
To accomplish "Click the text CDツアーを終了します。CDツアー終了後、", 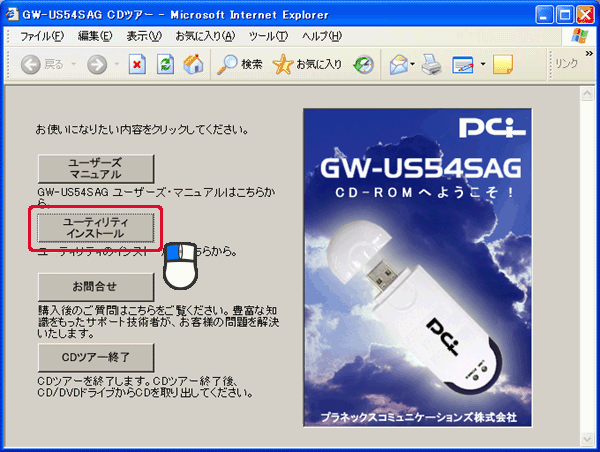I will pyautogui.click(x=138, y=381).
